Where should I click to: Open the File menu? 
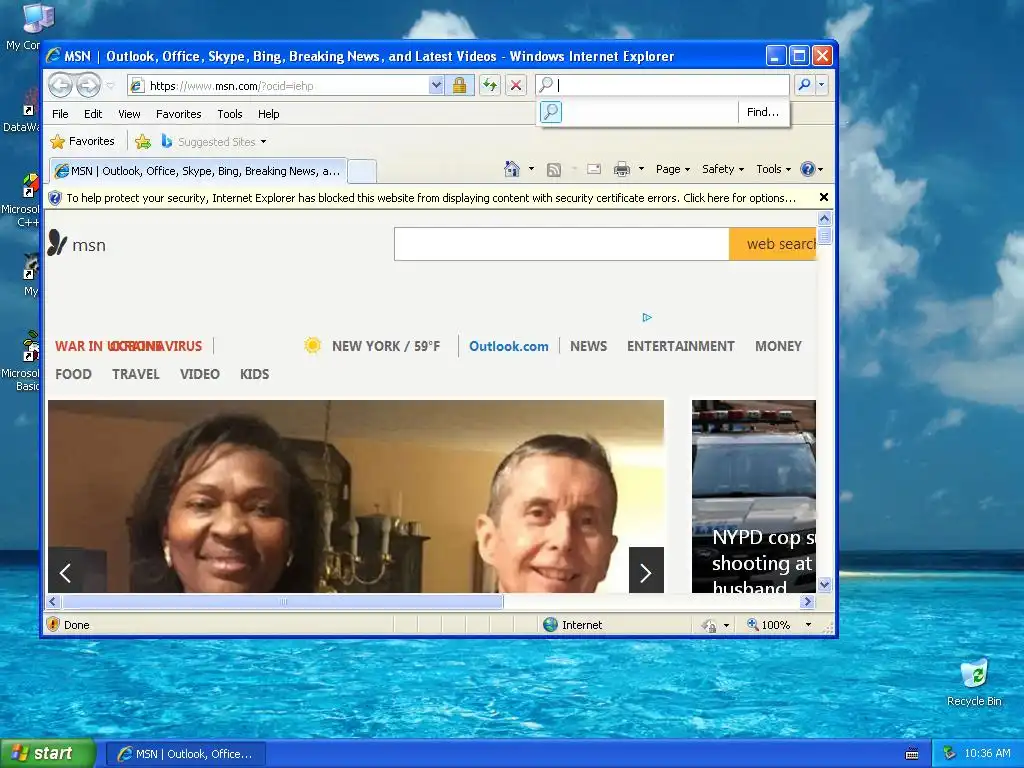pos(60,114)
